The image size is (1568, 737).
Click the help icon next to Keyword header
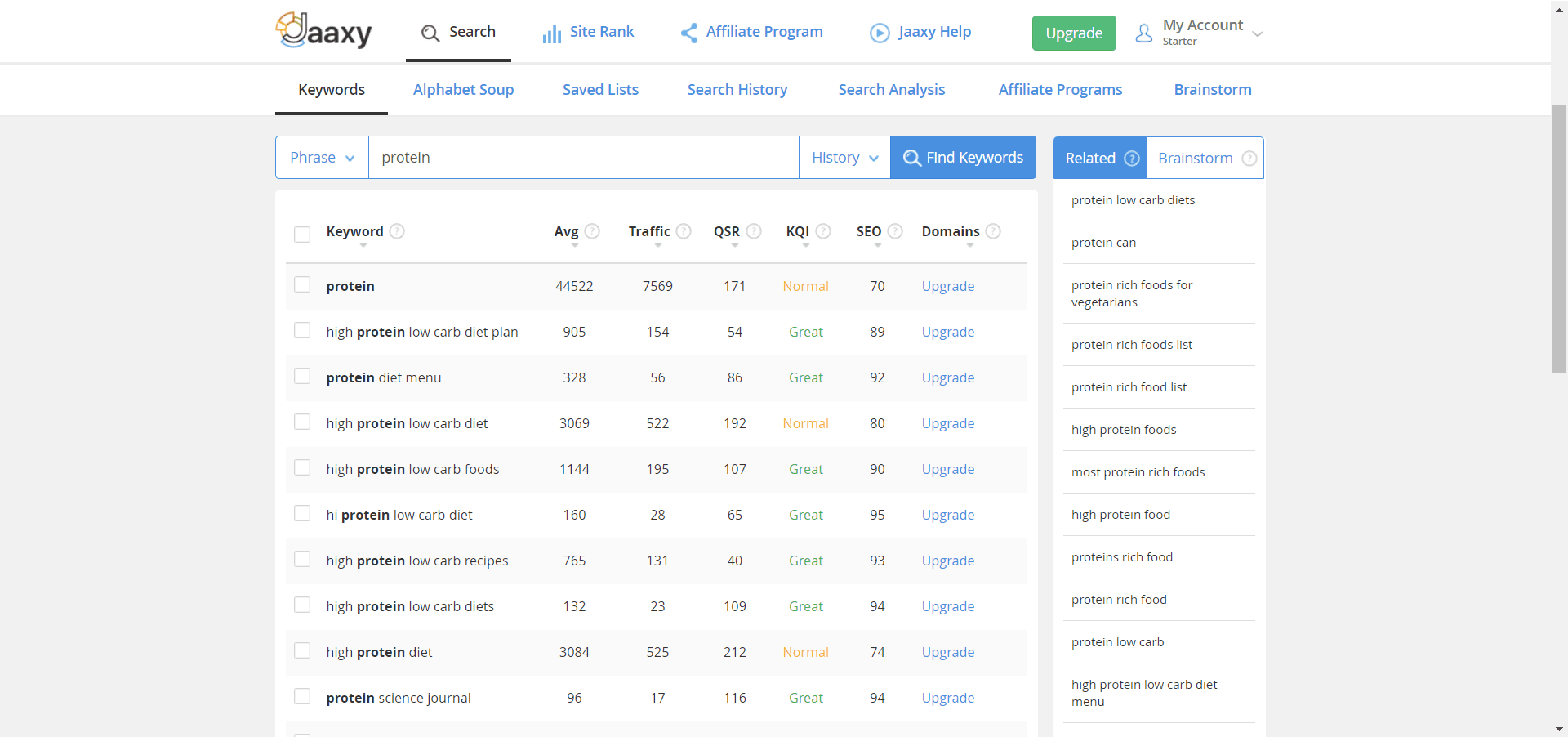pyautogui.click(x=397, y=231)
